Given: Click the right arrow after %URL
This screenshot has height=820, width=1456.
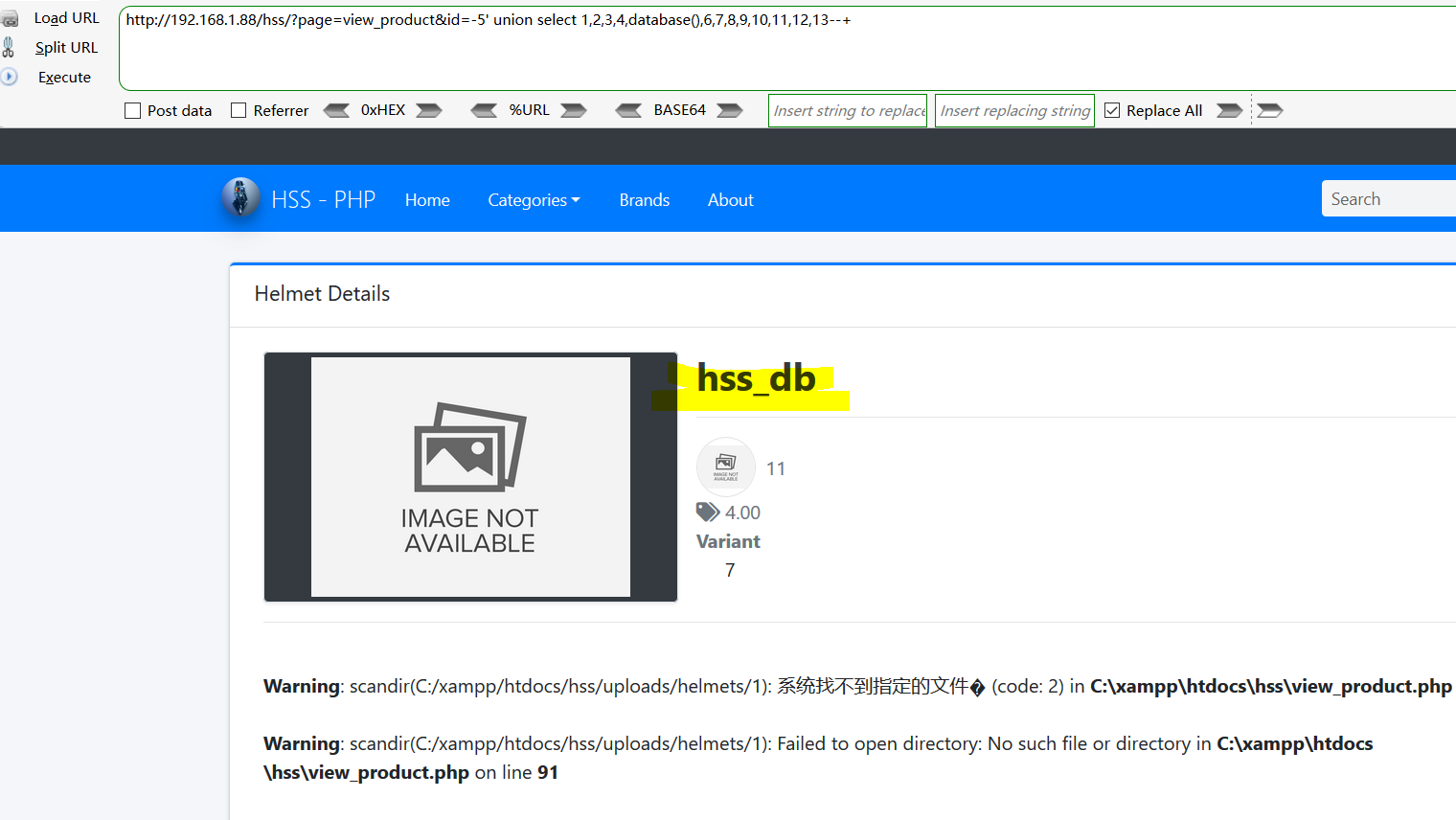Looking at the screenshot, I should tap(574, 111).
